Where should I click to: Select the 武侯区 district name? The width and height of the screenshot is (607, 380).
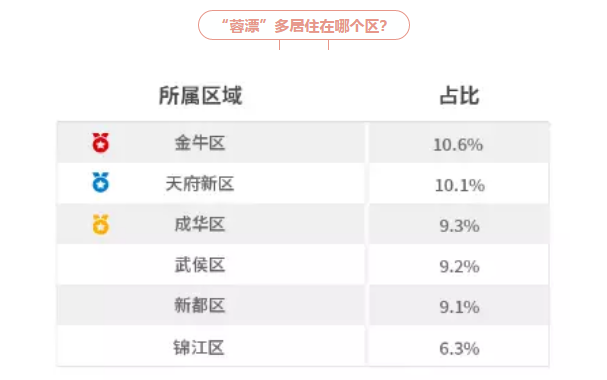pyautogui.click(x=200, y=265)
